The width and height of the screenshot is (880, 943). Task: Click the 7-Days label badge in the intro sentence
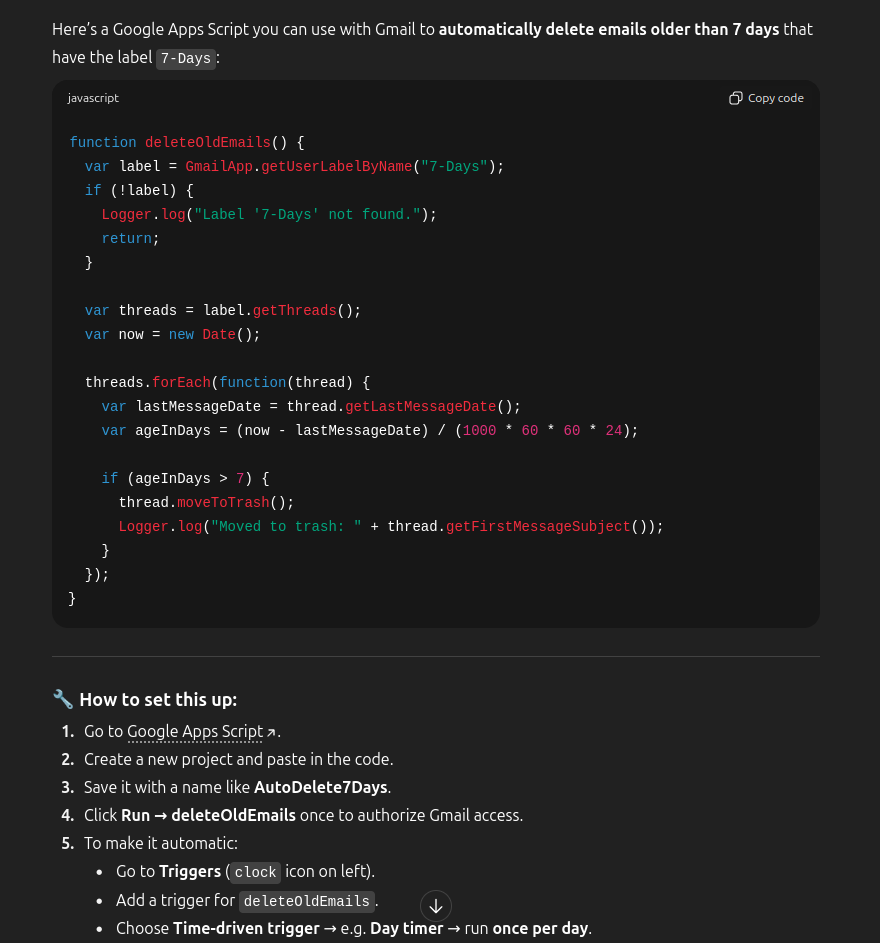click(186, 58)
